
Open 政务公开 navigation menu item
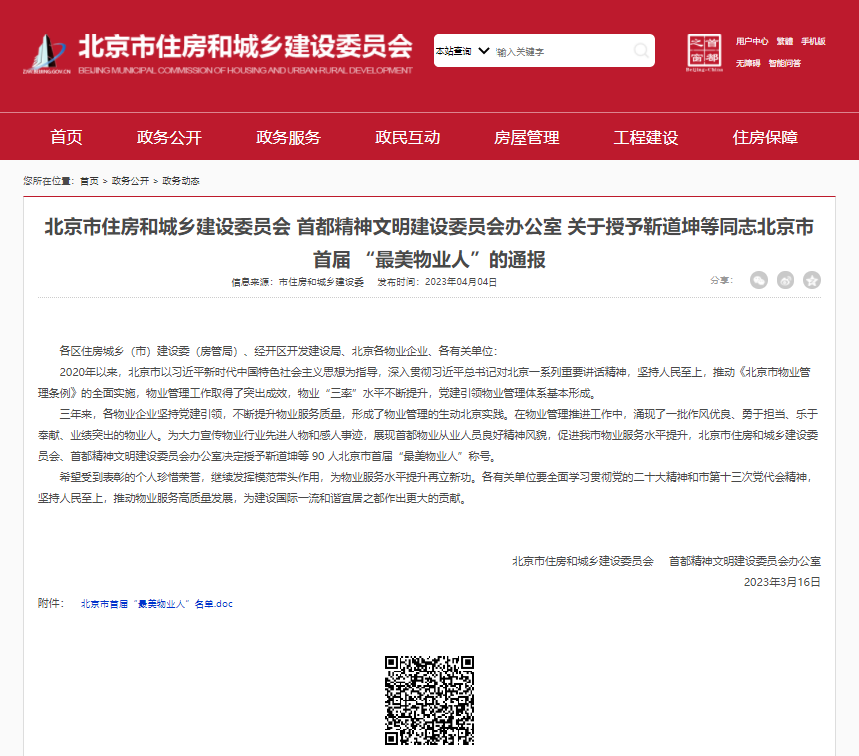(169, 137)
